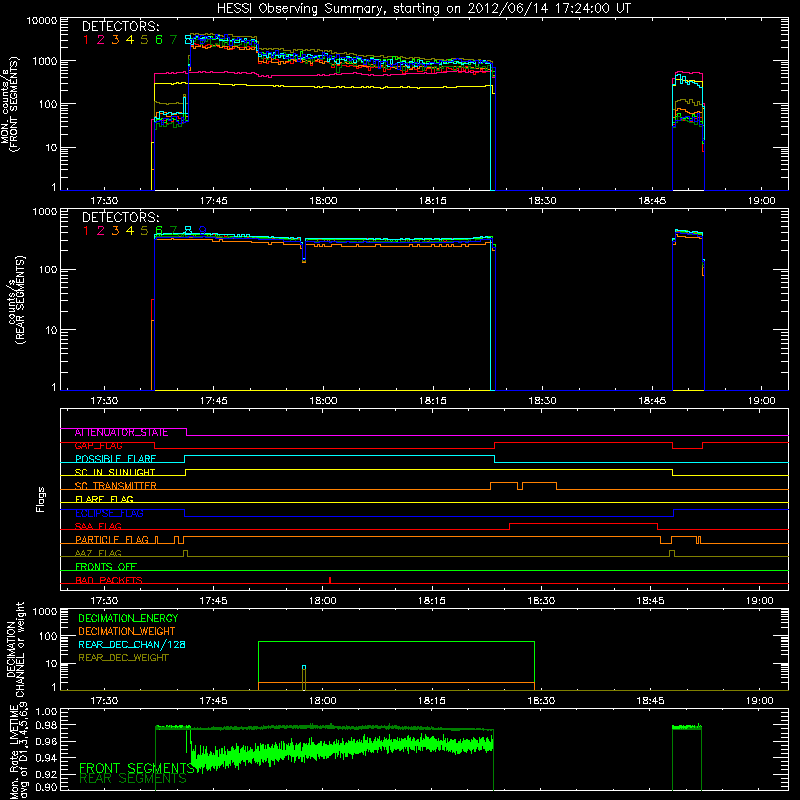Click the 18:30 tick label under the decimation plot
The height and width of the screenshot is (800, 800).
(541, 701)
